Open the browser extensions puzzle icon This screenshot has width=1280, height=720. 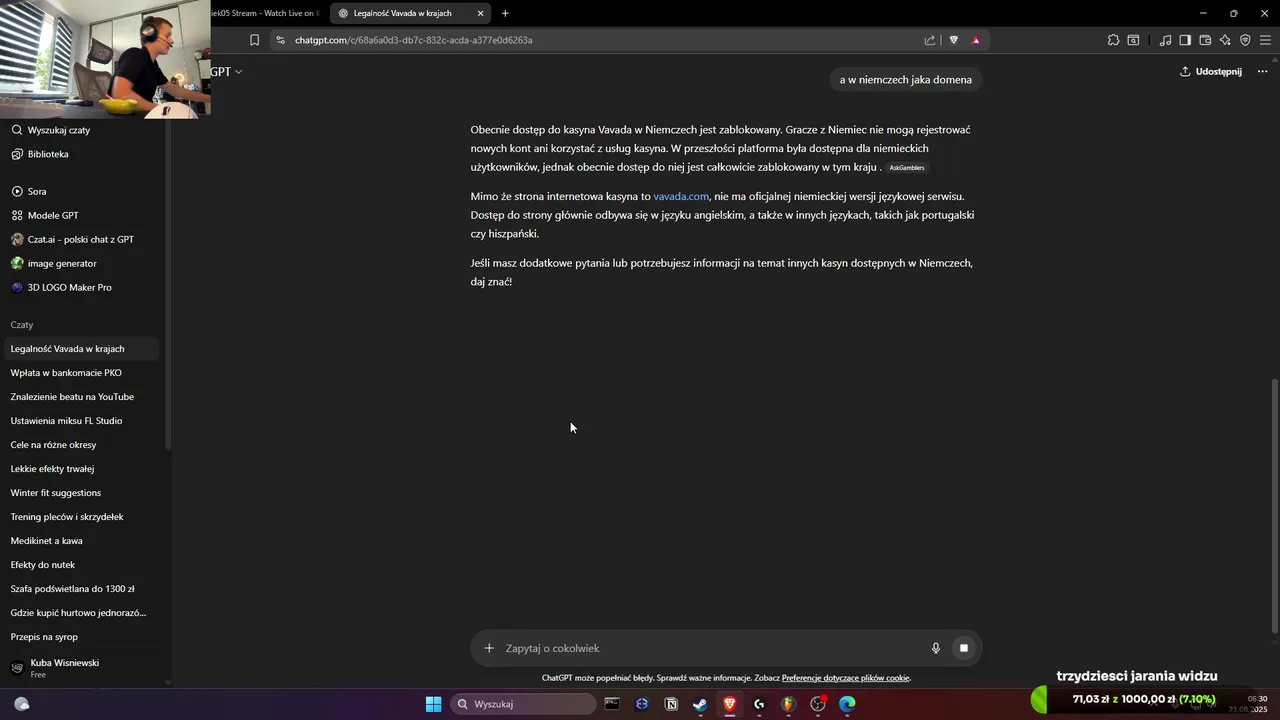pyautogui.click(x=1113, y=40)
